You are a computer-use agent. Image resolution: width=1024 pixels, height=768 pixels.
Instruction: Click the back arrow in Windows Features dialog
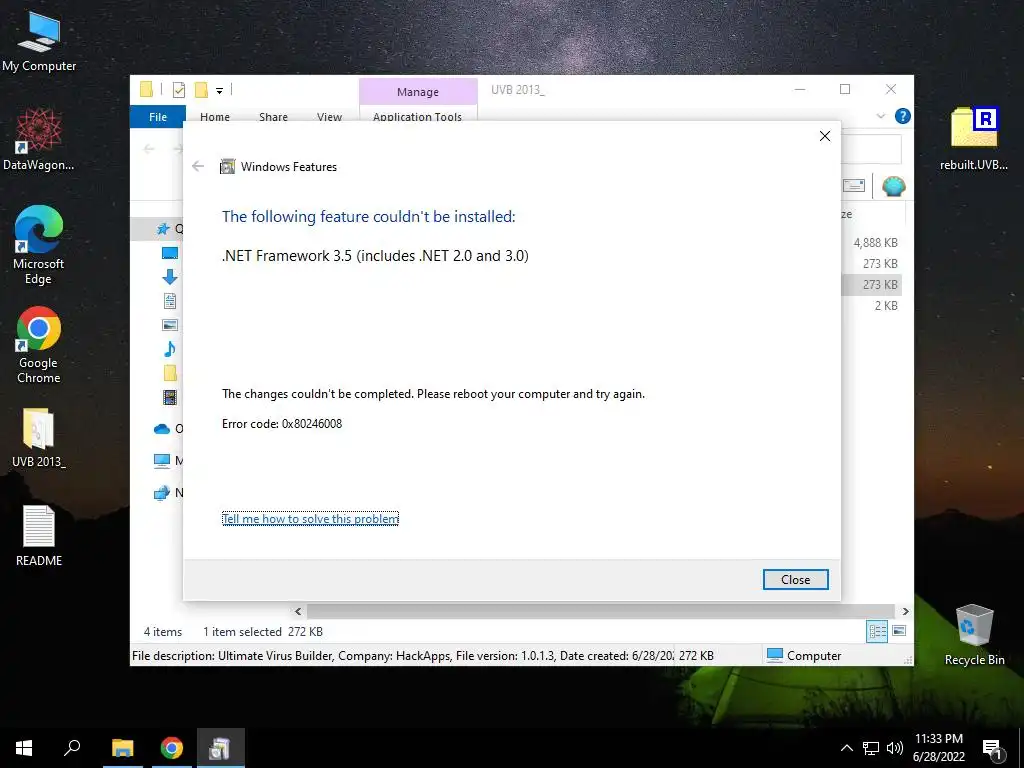[x=198, y=167]
